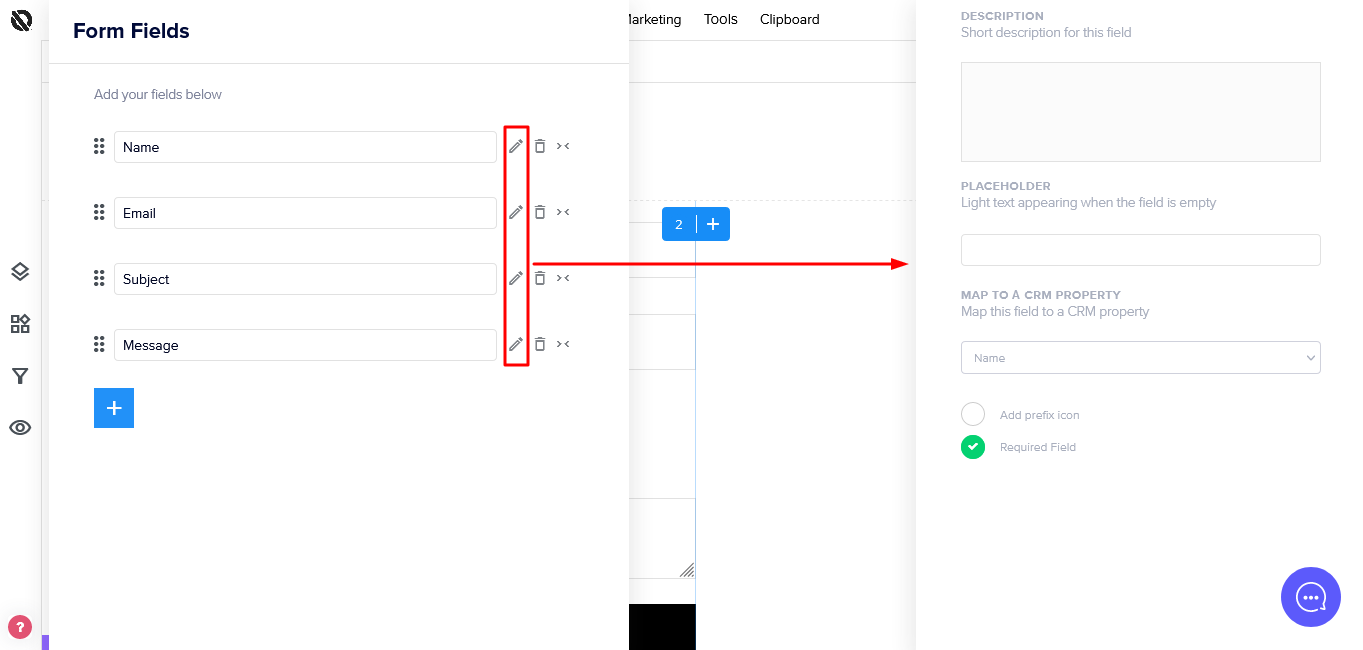1363x650 pixels.
Task: Click the pencil edit icon for Name field
Action: [x=516, y=146]
